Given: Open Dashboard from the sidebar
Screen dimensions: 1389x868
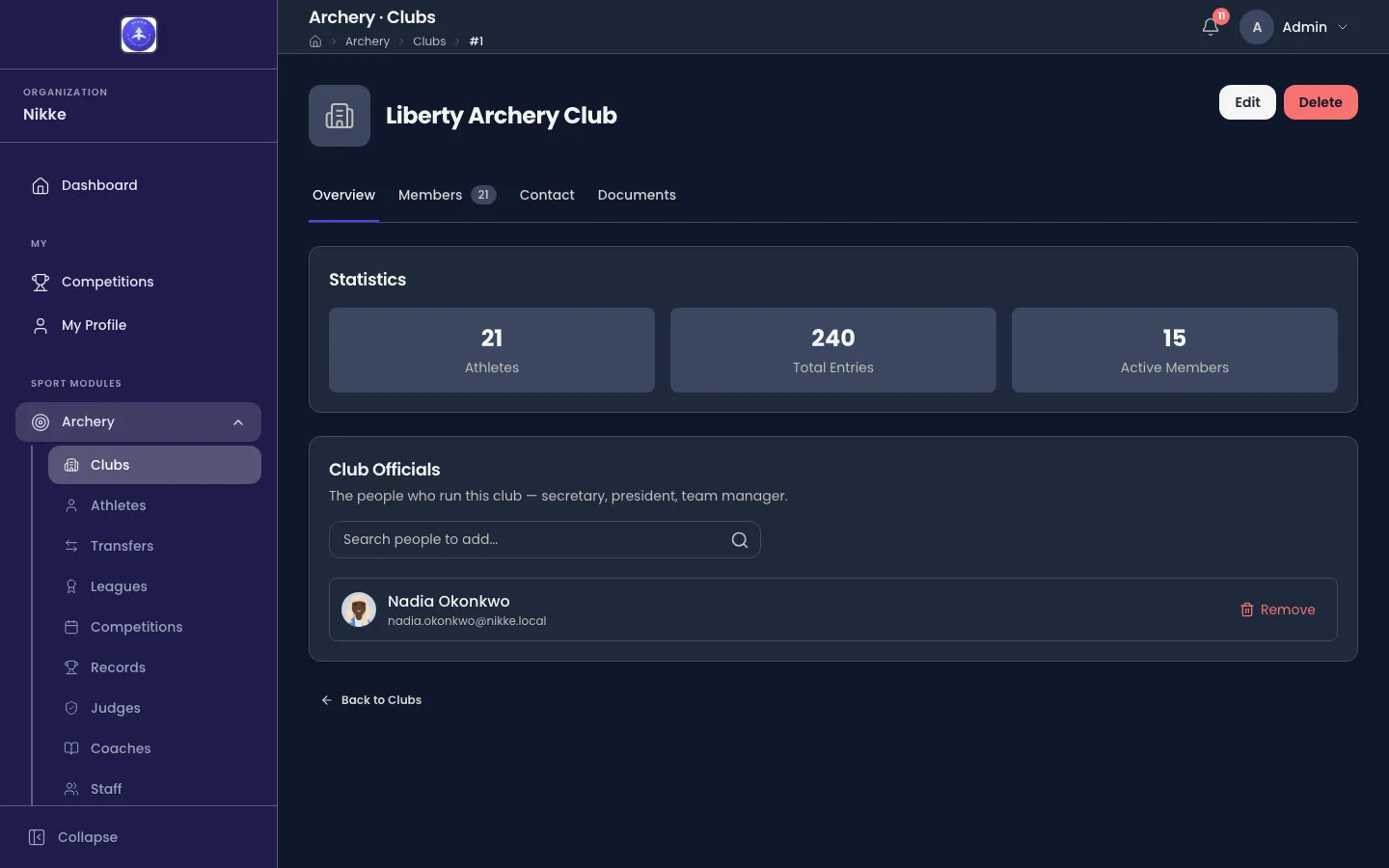Looking at the screenshot, I should (139, 185).
